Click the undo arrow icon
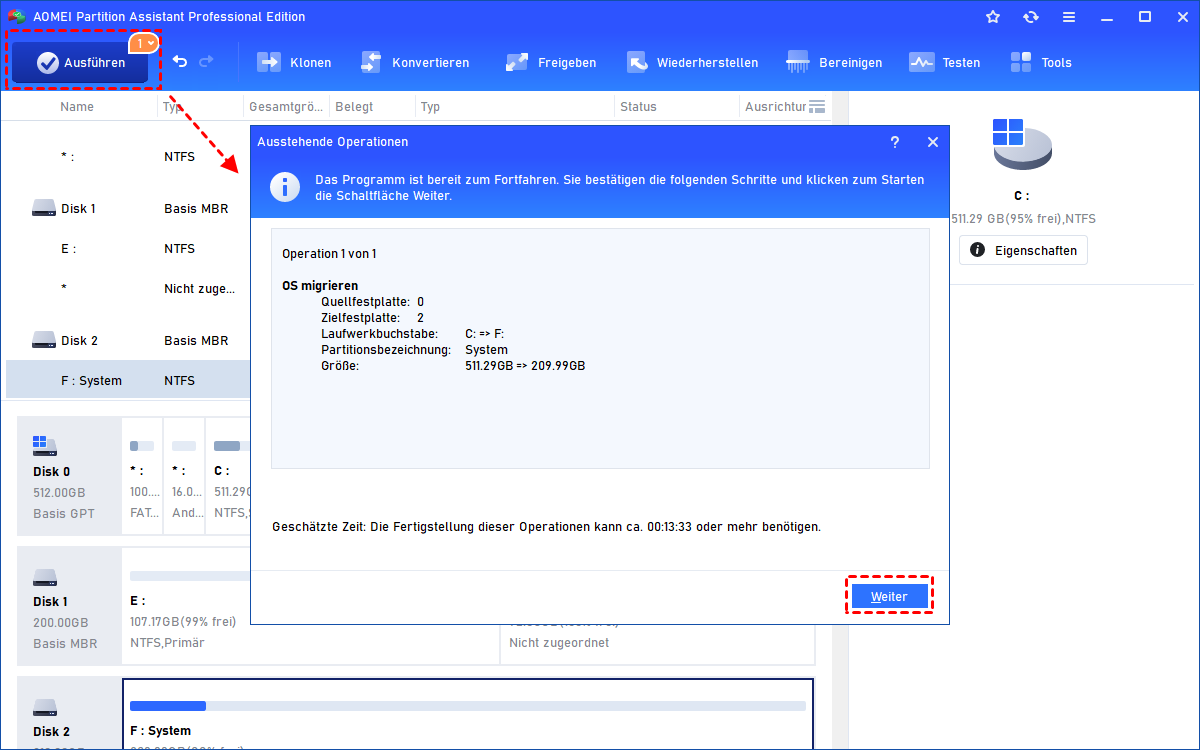Screen dimensions: 1200x750 pyautogui.click(x=180, y=62)
